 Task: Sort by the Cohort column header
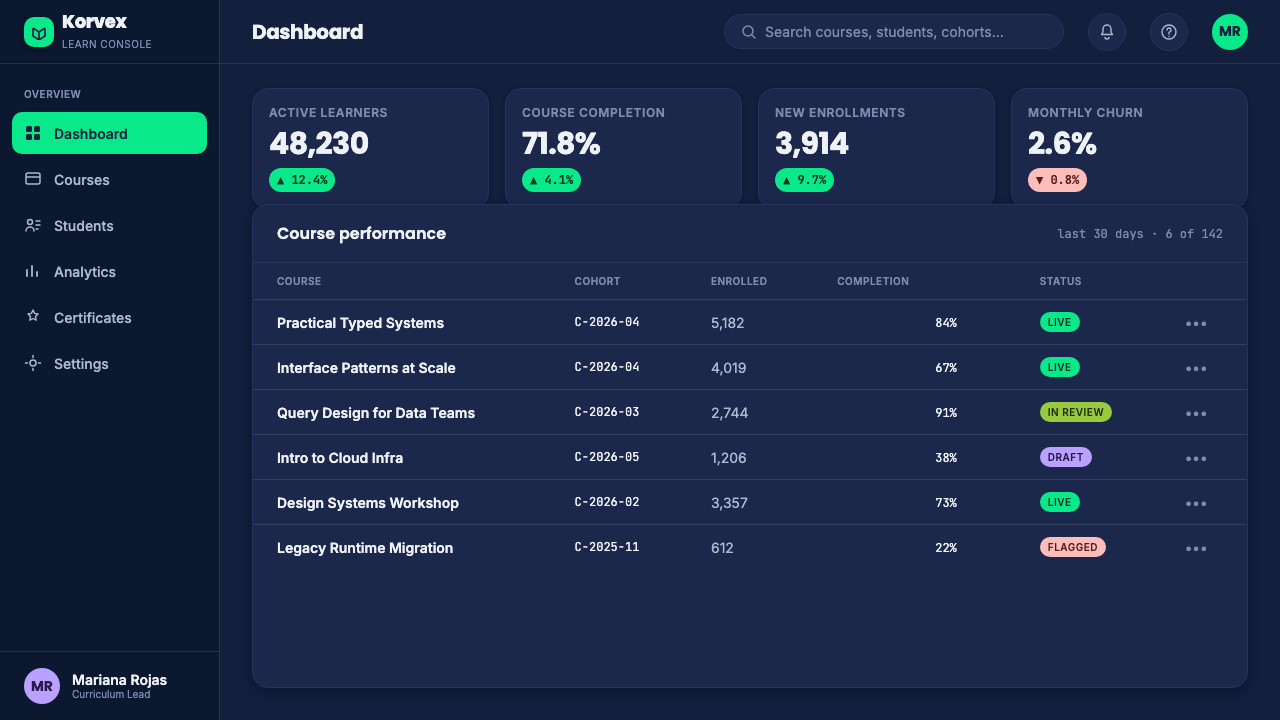pyautogui.click(x=597, y=281)
